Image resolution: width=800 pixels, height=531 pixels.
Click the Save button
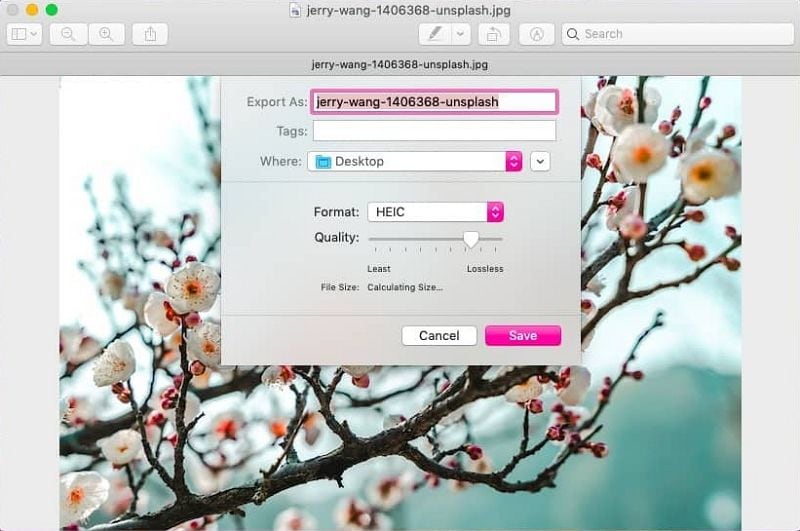click(x=523, y=336)
